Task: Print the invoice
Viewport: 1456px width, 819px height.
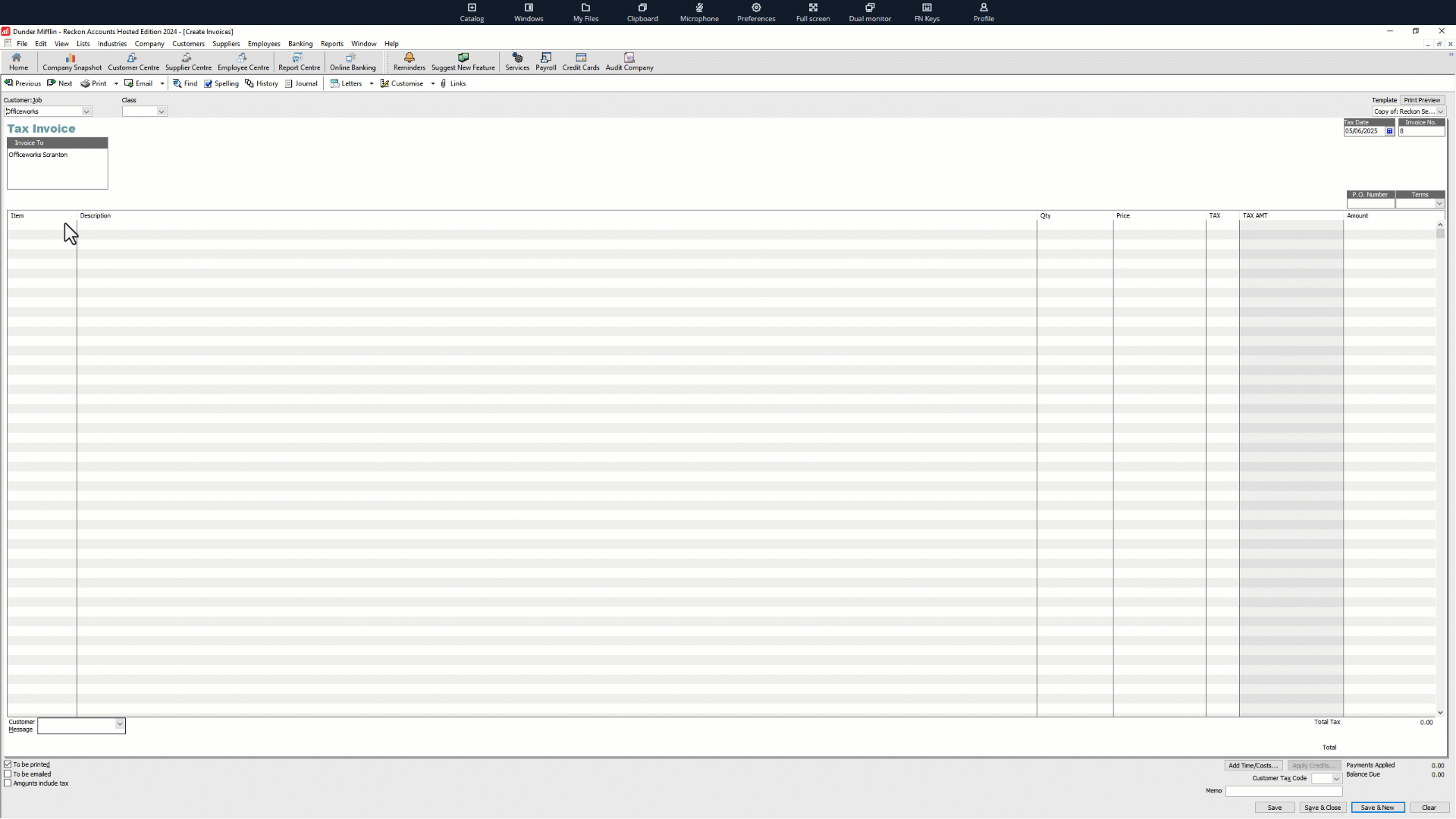Action: pos(94,83)
